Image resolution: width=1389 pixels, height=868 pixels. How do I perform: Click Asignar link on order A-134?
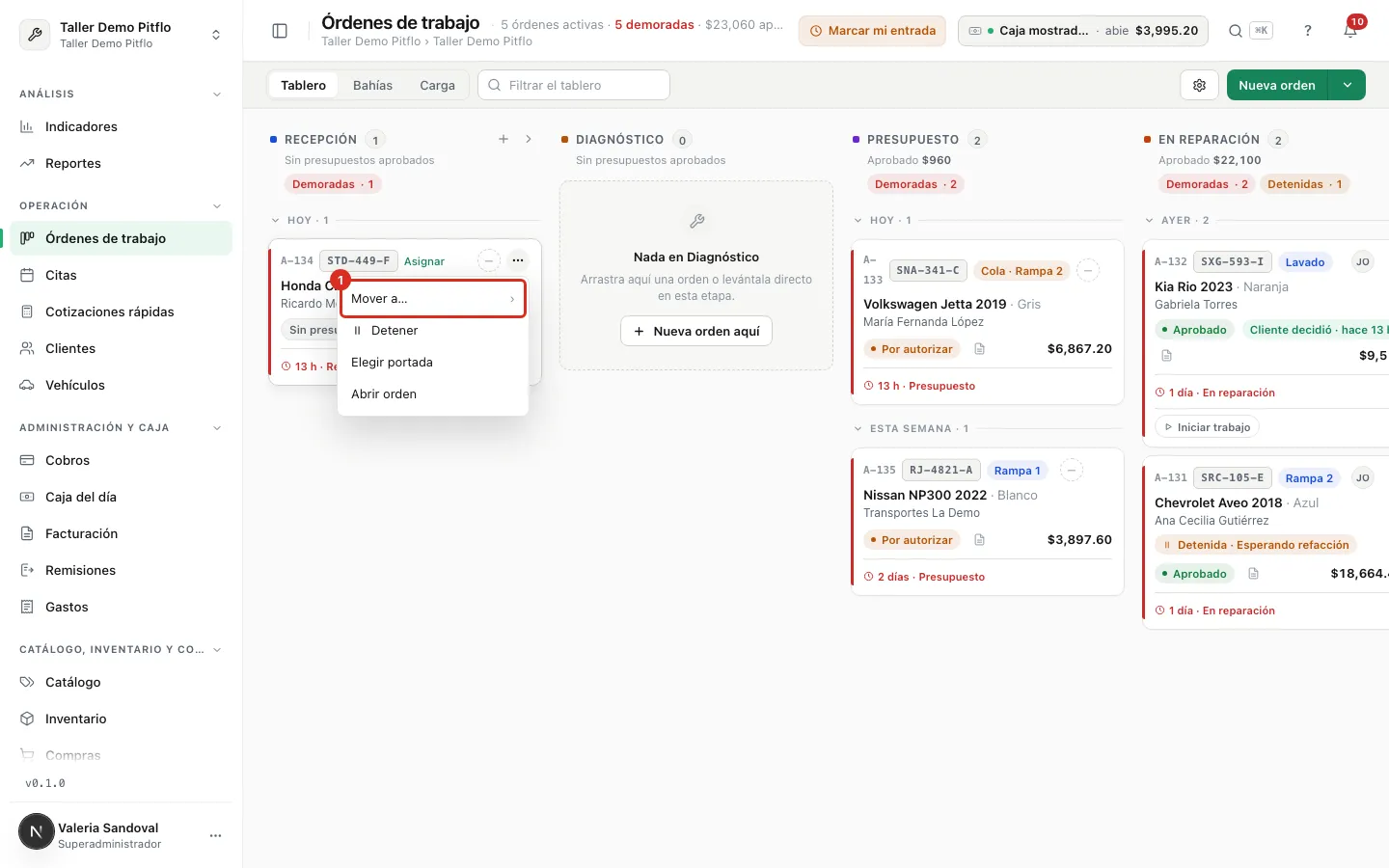424,261
